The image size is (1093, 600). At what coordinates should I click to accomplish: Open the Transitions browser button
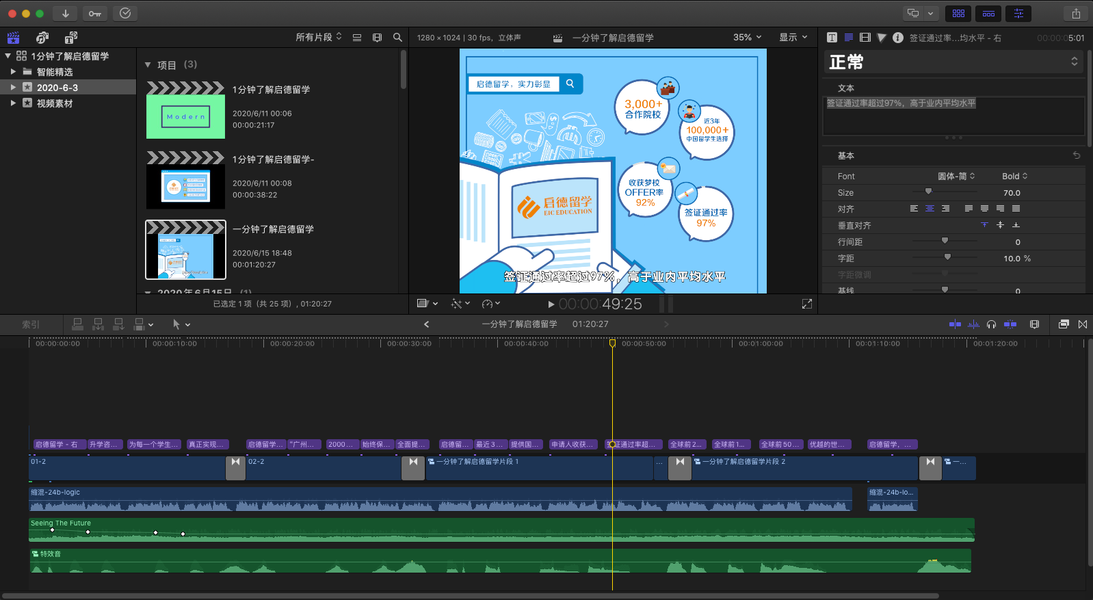(1083, 324)
